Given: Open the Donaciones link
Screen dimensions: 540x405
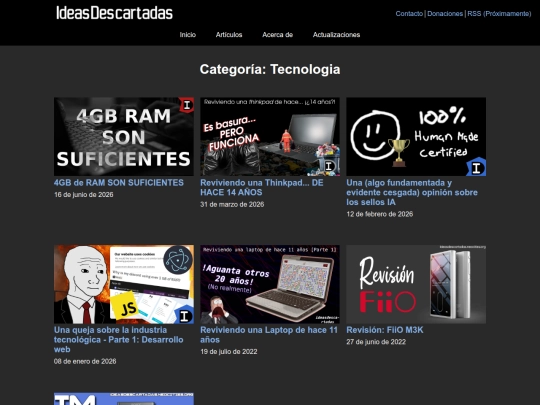Looking at the screenshot, I should pyautogui.click(x=445, y=14).
